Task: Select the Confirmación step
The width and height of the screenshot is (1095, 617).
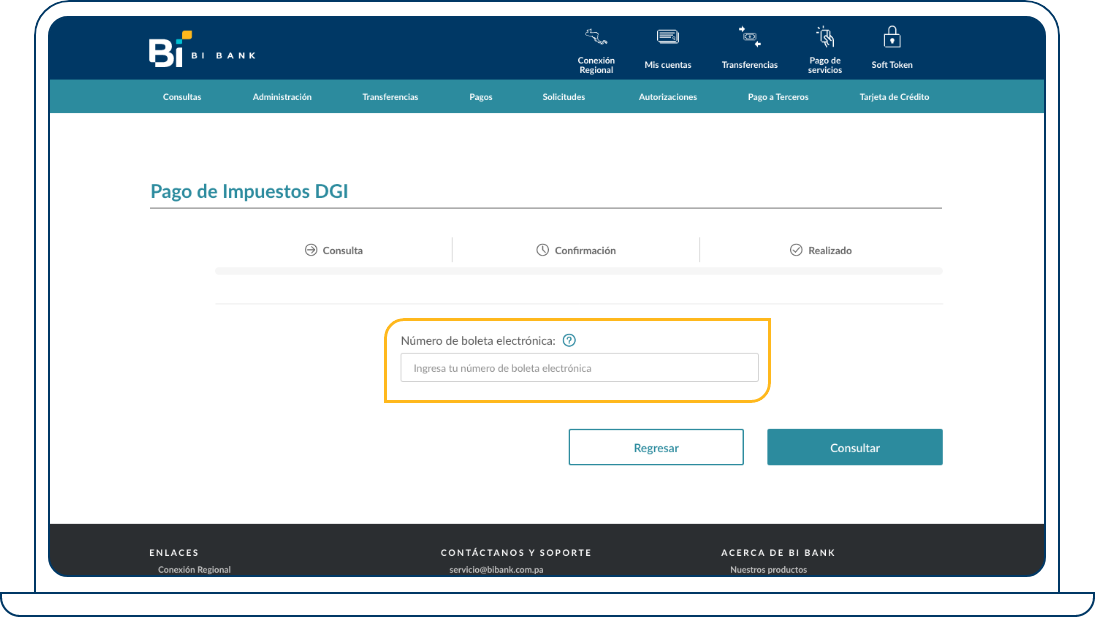Action: [576, 250]
